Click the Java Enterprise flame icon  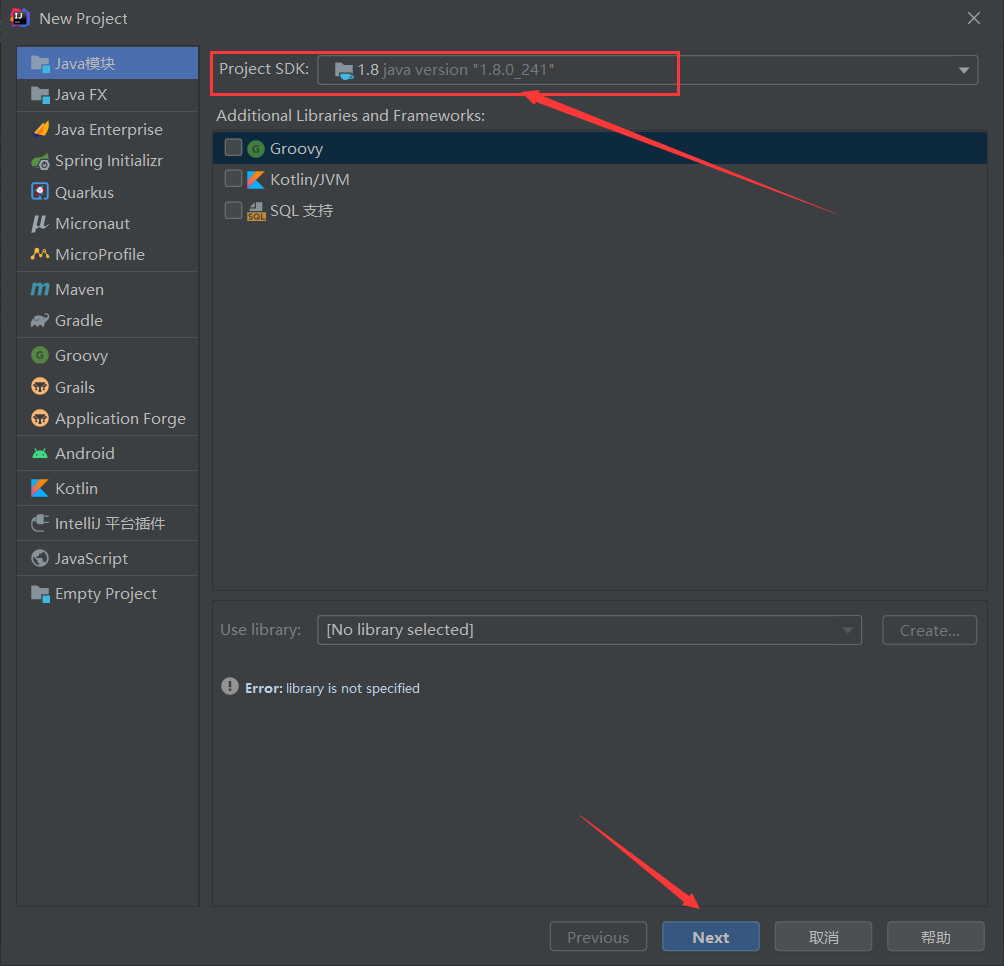click(x=40, y=129)
